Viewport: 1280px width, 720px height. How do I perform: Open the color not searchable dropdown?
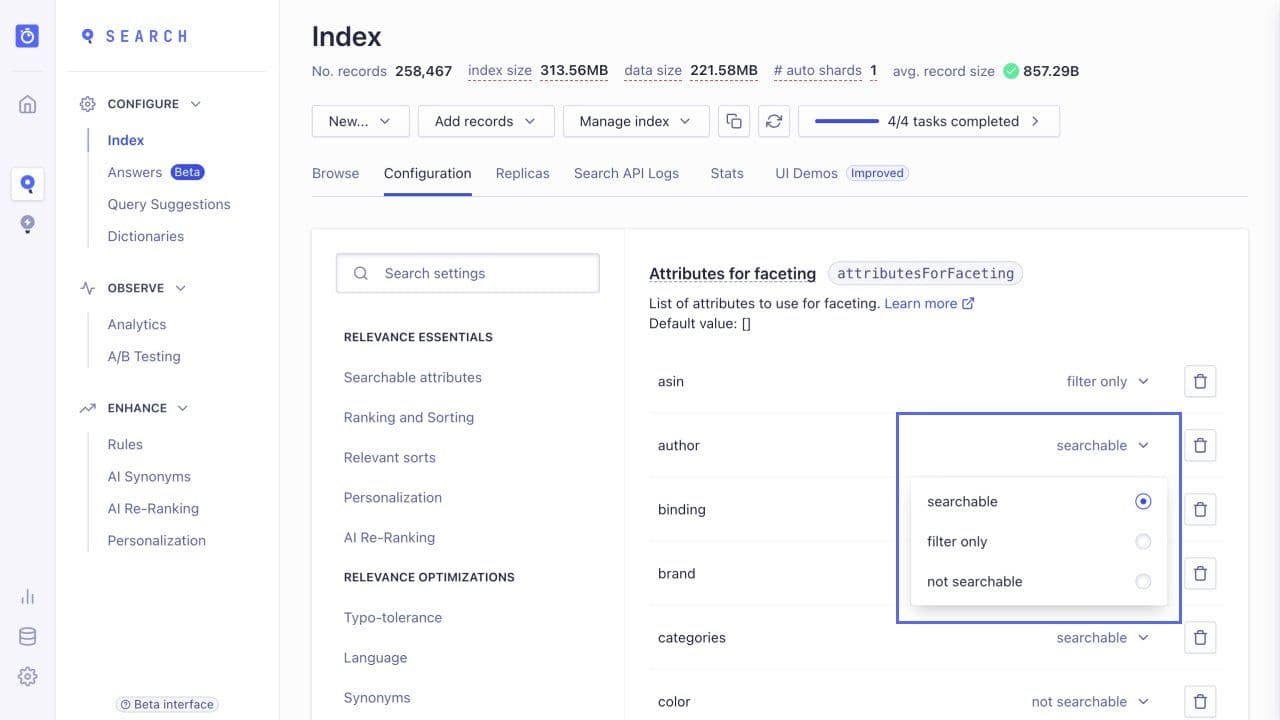click(x=1091, y=701)
